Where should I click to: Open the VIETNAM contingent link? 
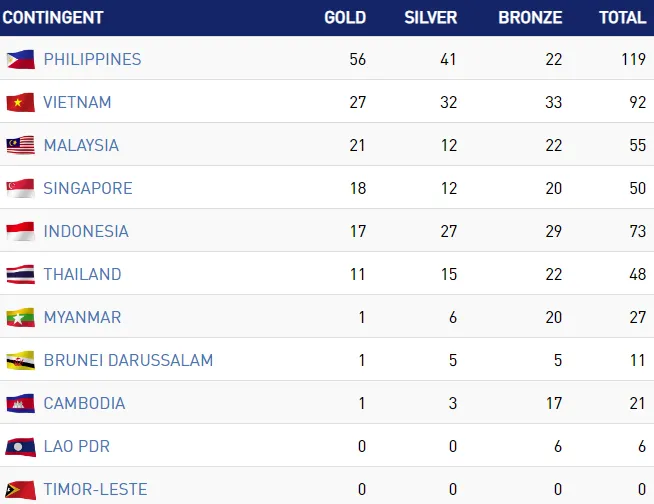77,102
